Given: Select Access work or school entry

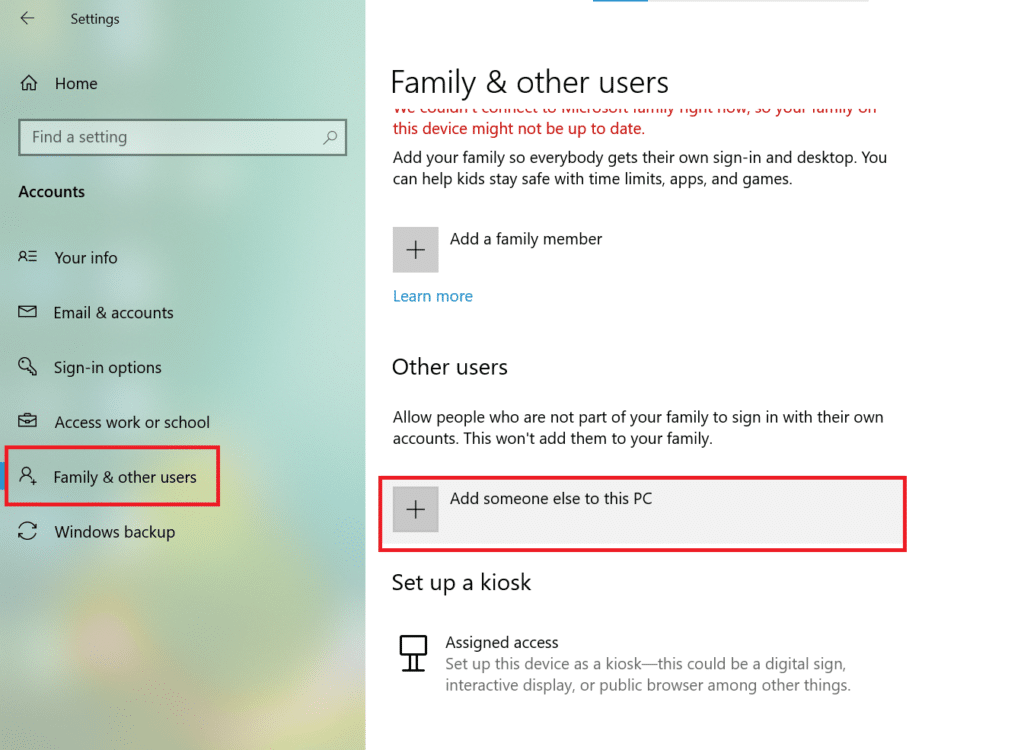Looking at the screenshot, I should point(132,421).
